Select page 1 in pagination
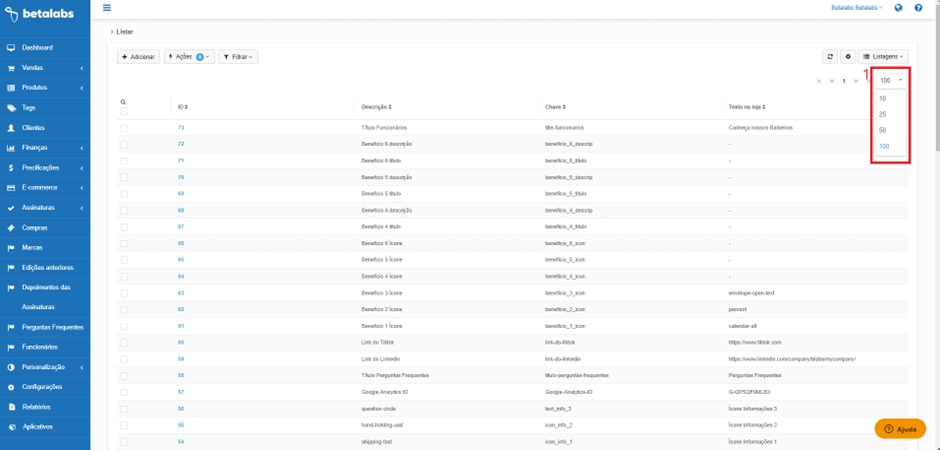The height and width of the screenshot is (450, 940). click(x=844, y=80)
